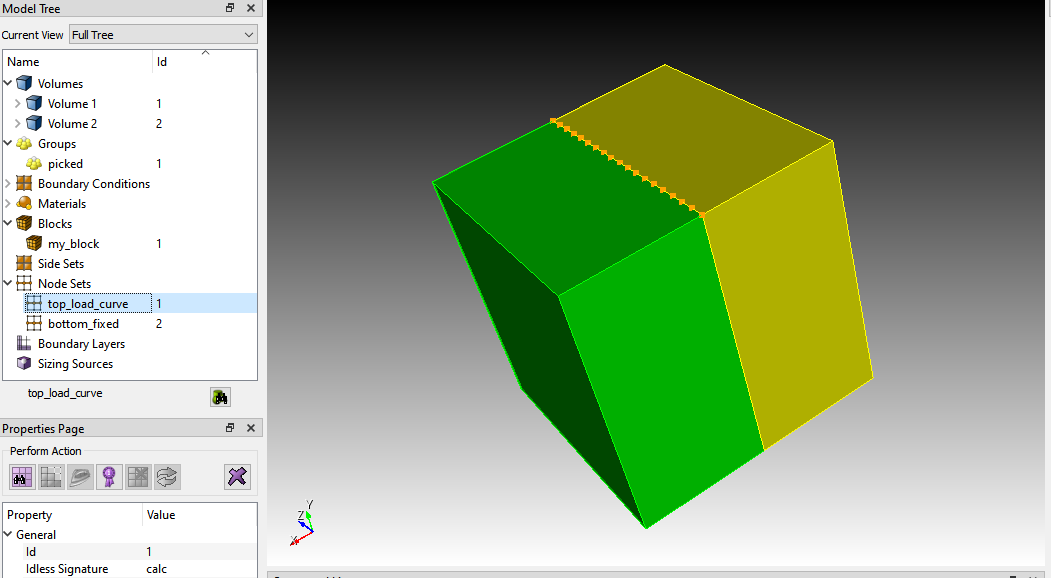Expand the Materials node
This screenshot has width=1051, height=578.
(x=8, y=204)
